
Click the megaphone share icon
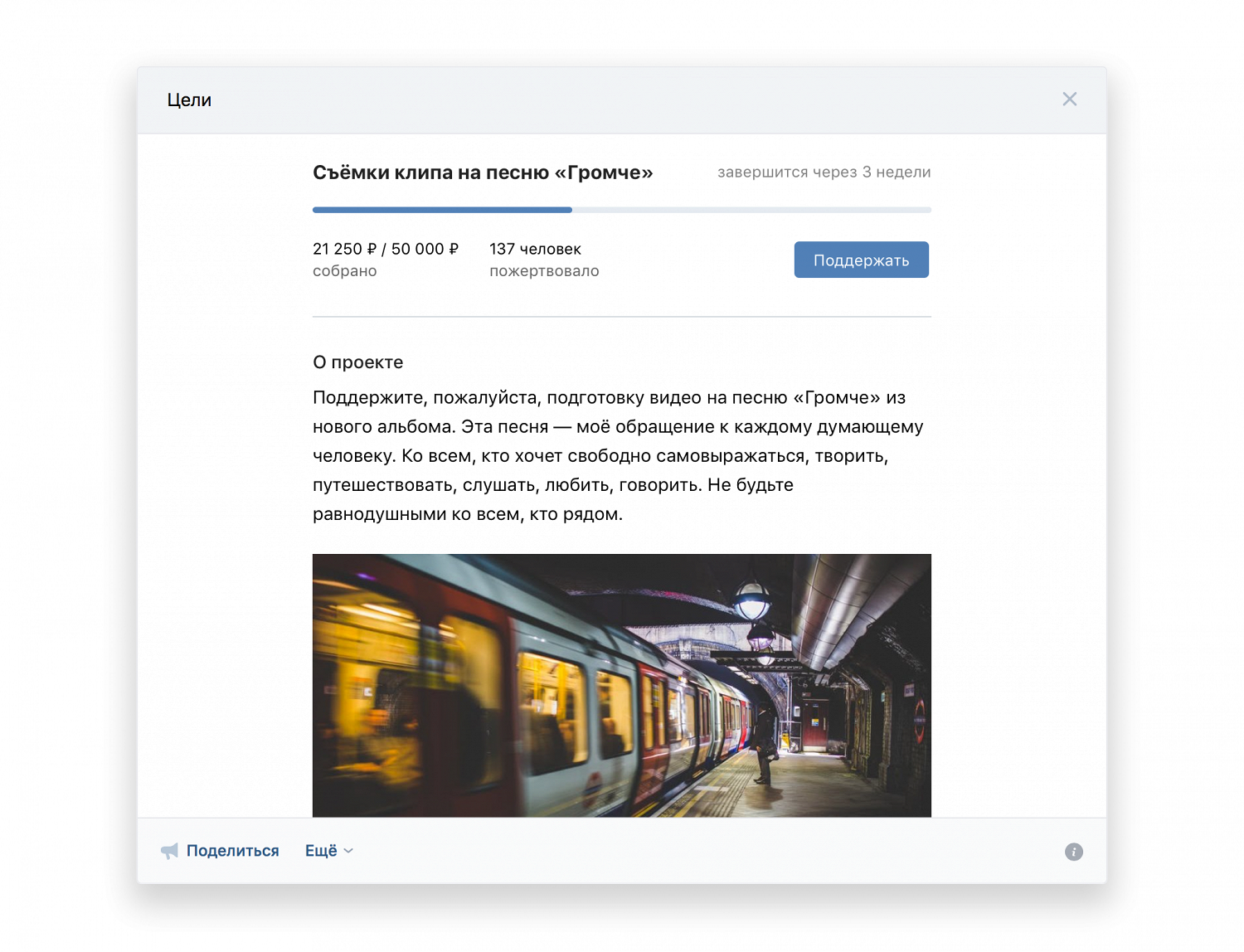[x=169, y=851]
